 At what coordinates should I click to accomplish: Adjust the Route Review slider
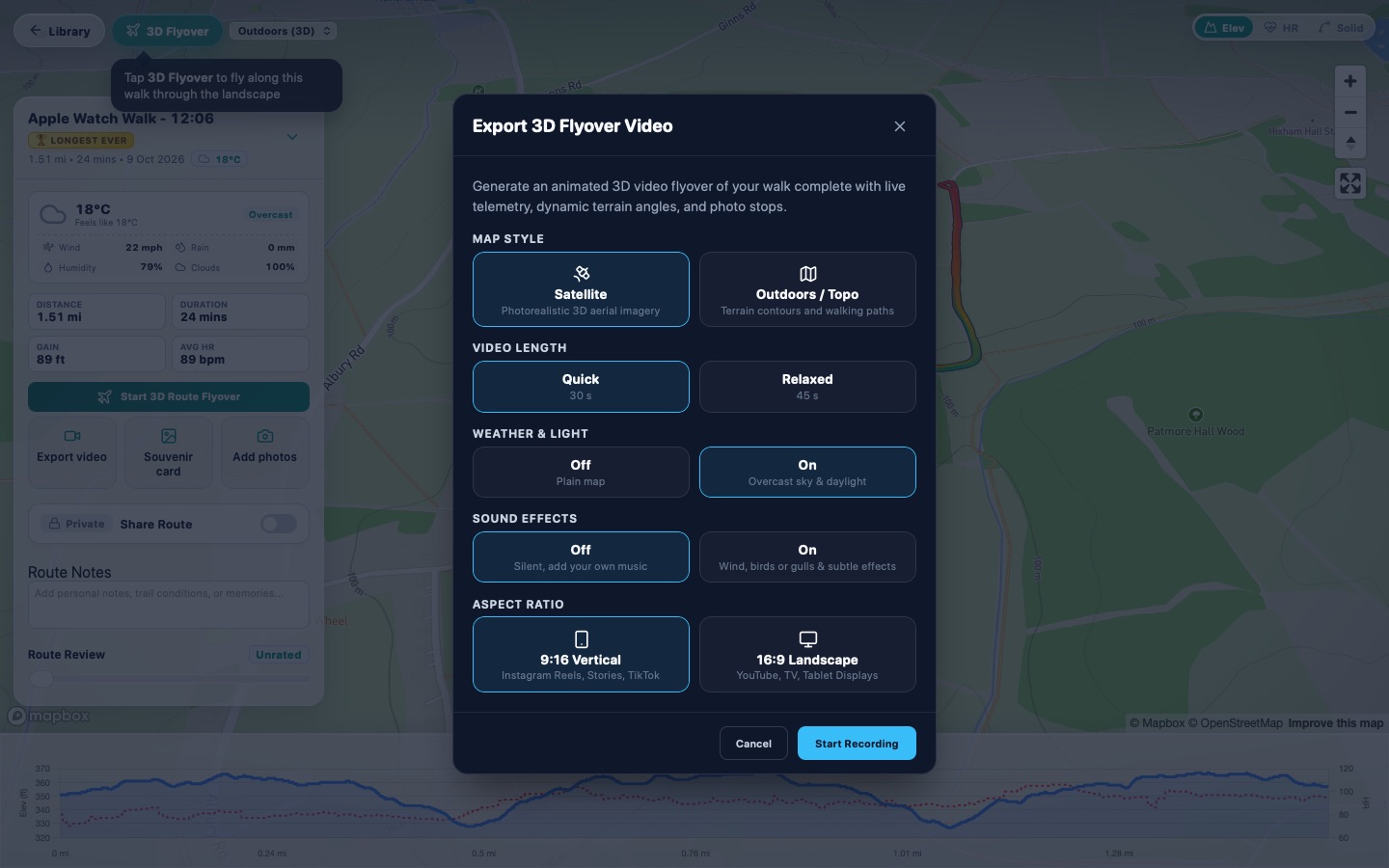click(169, 679)
